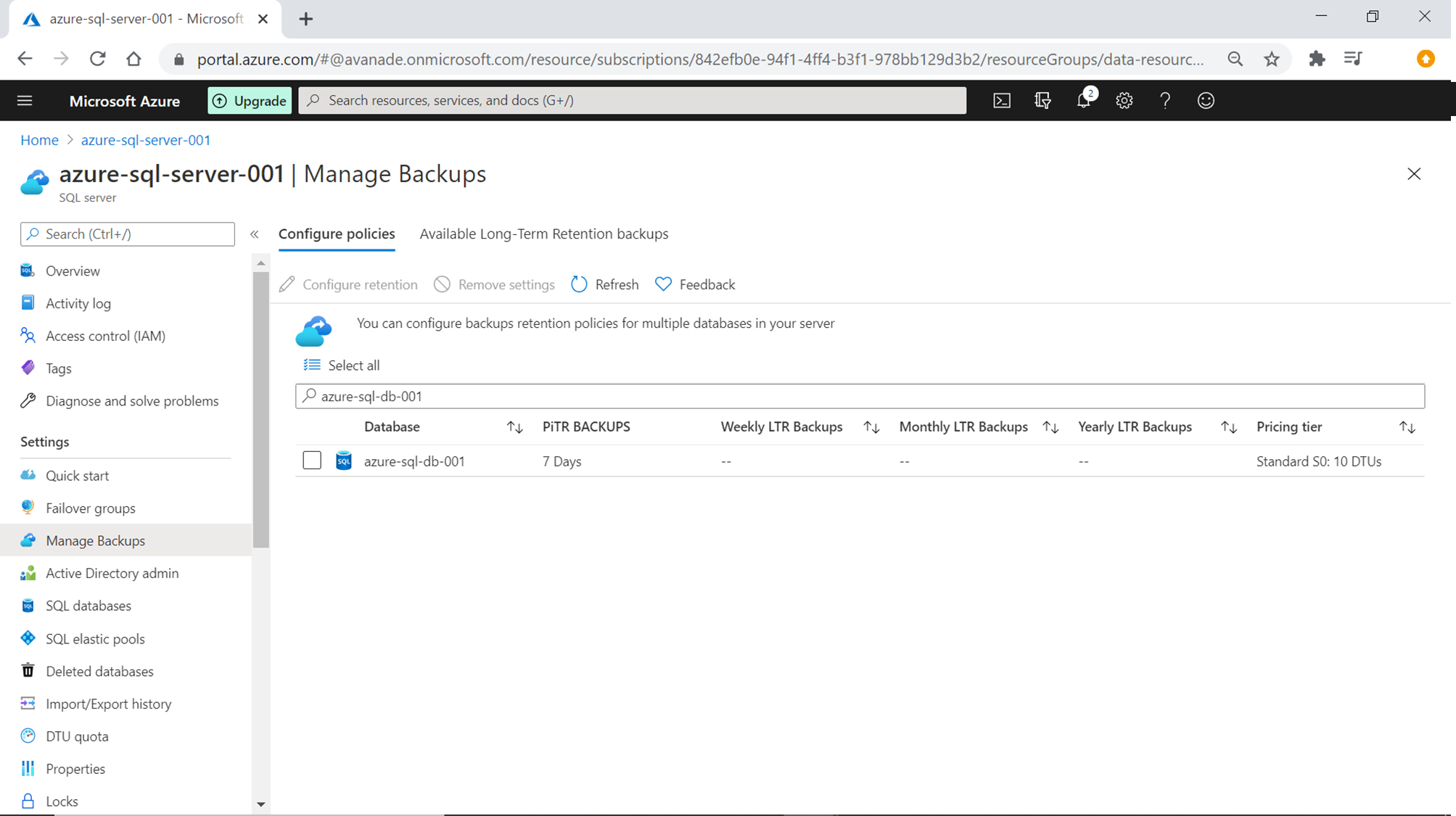Viewport: 1456px width, 816px height.
Task: Open Directory and subscription filter icon
Action: pyautogui.click(x=1042, y=101)
